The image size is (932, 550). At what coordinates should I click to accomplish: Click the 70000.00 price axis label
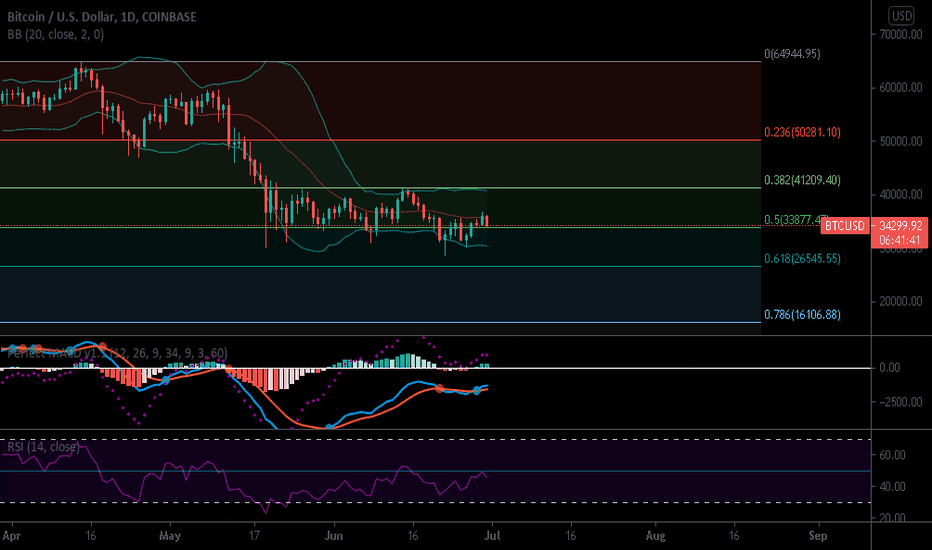pyautogui.click(x=900, y=34)
